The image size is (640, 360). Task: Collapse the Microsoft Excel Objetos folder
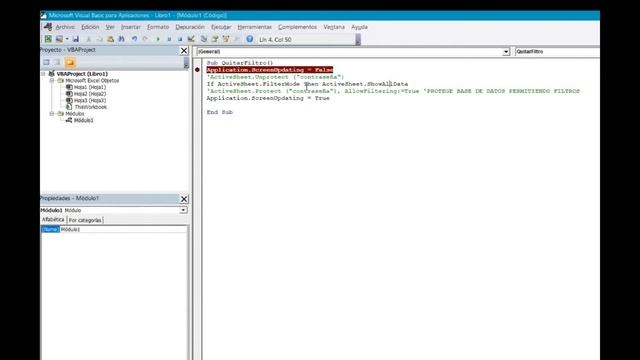(52, 80)
